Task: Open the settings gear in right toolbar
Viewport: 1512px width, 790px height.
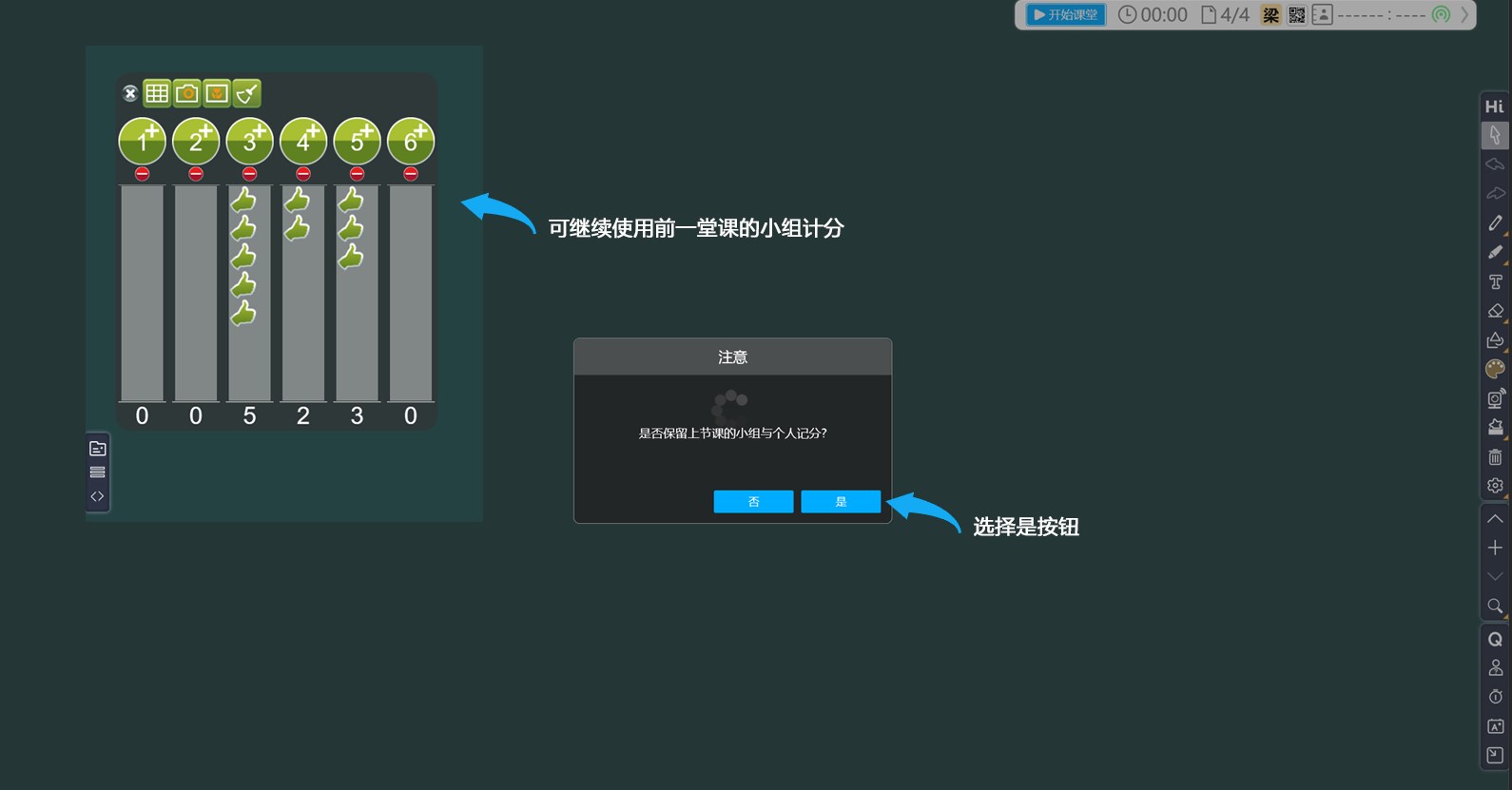Action: [x=1495, y=486]
